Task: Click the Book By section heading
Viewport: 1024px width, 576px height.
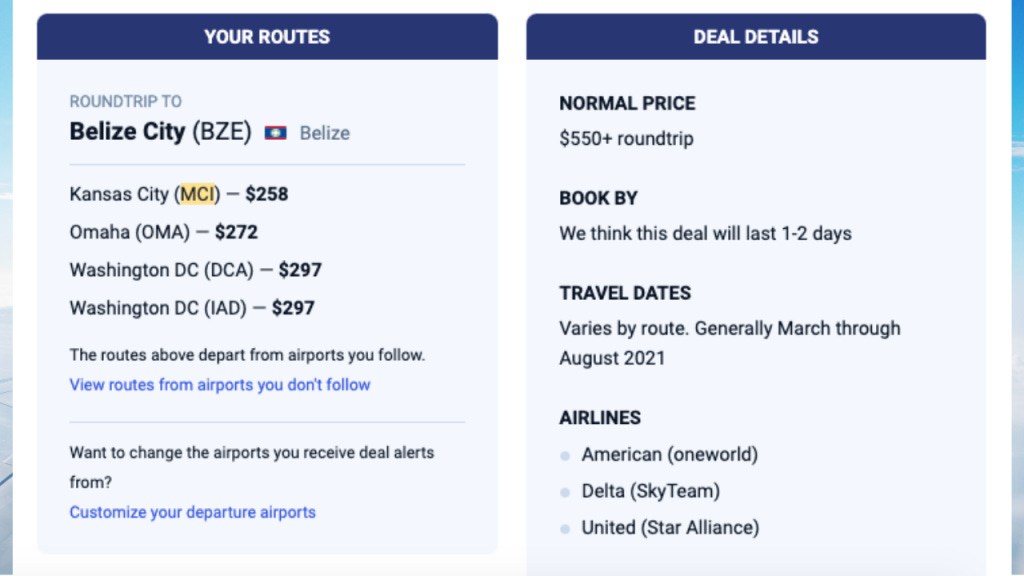Action: pyautogui.click(x=598, y=198)
